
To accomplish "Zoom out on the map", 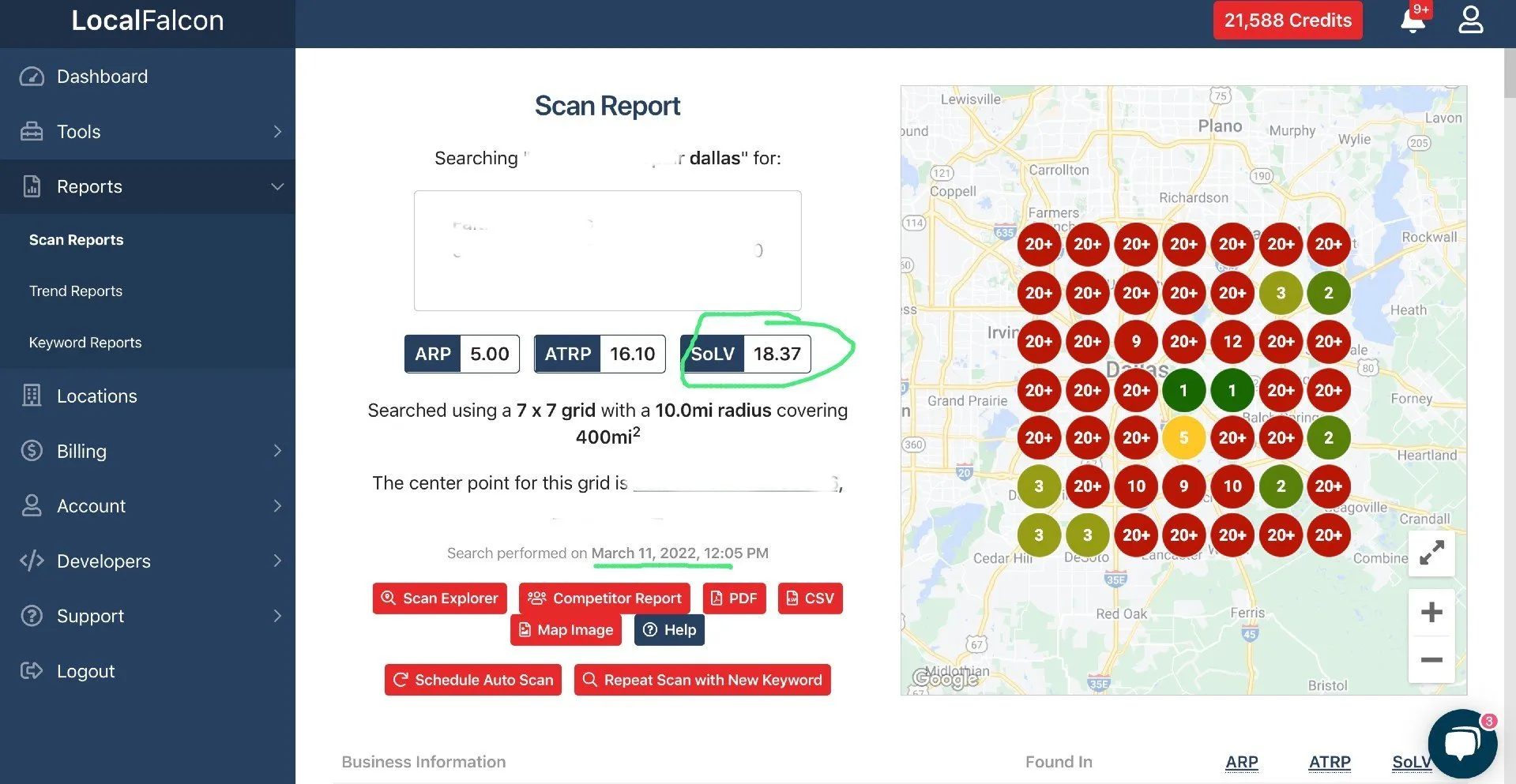I will pos(1431,659).
